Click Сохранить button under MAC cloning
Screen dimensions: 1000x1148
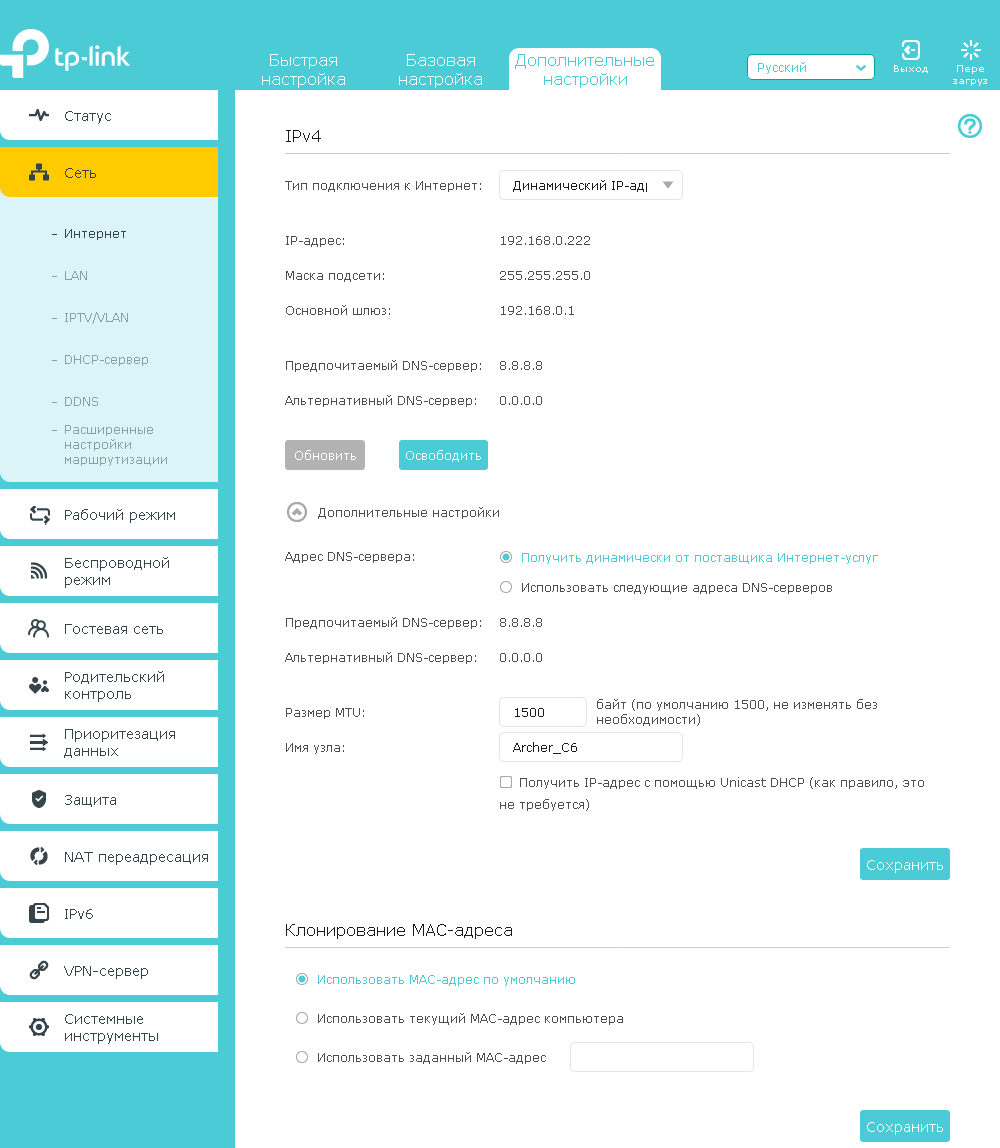point(905,1126)
